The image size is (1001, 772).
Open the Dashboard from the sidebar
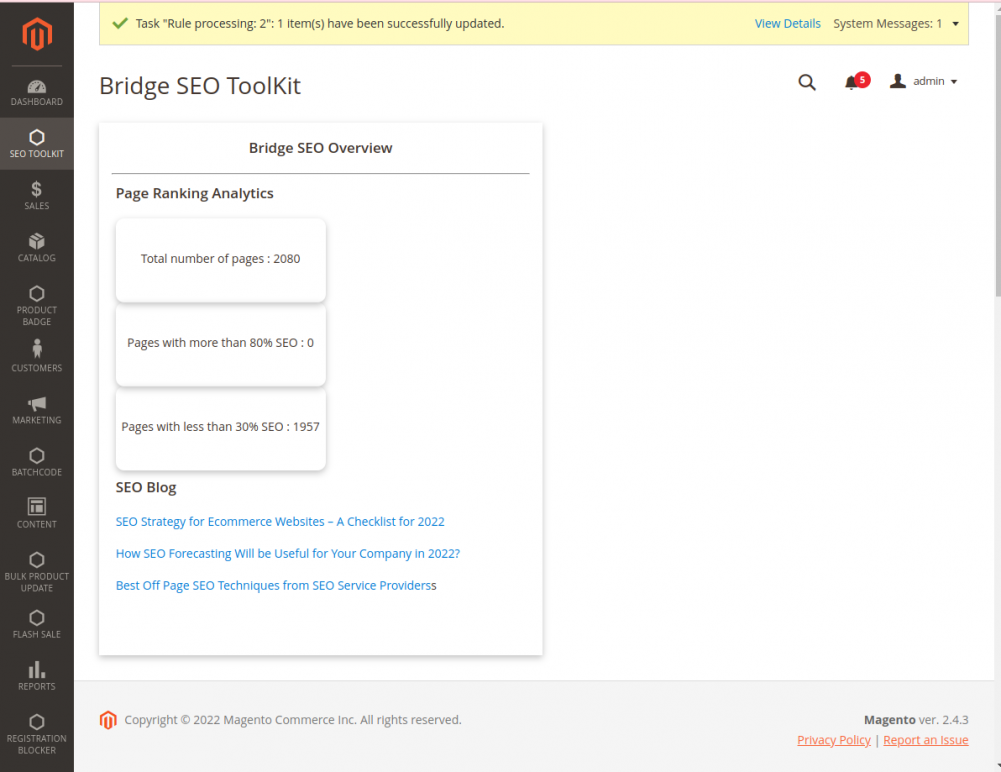[x=37, y=92]
